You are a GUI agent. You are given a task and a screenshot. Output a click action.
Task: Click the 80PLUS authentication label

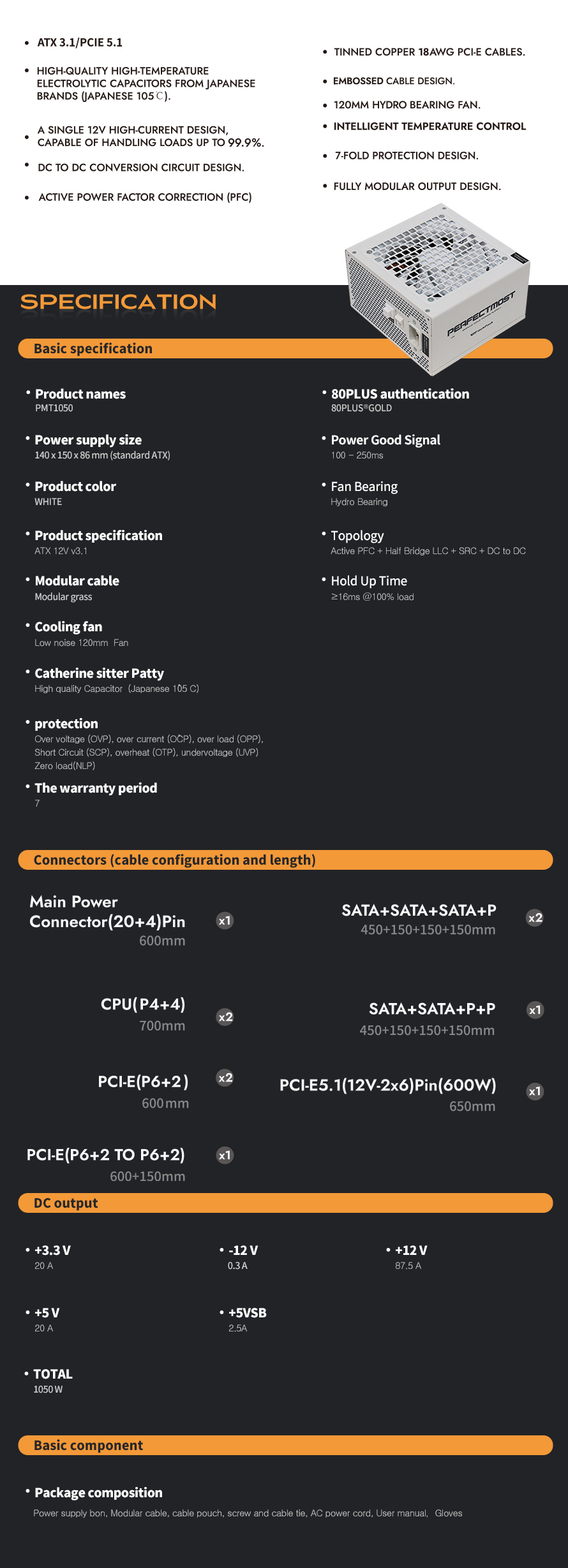pyautogui.click(x=400, y=394)
